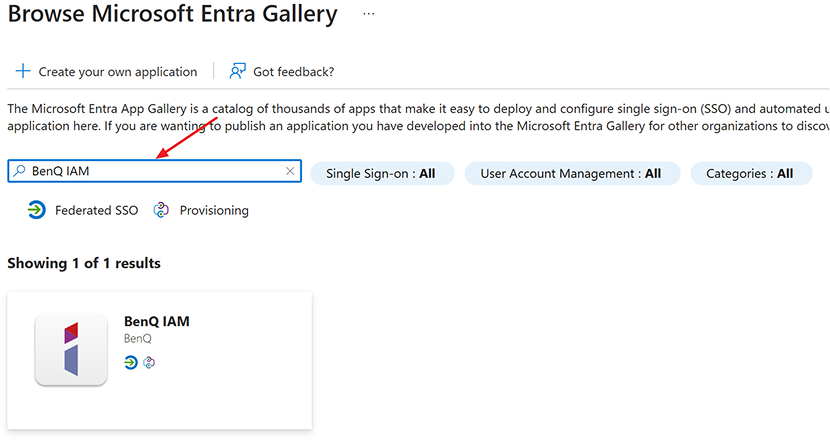
Task: Click the plus icon beside Create your own application
Action: (22, 72)
